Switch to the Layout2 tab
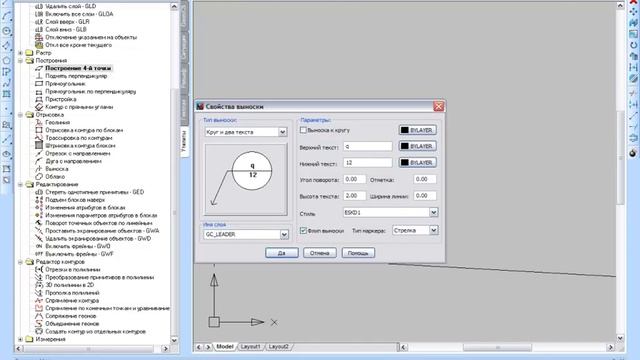 pos(279,347)
